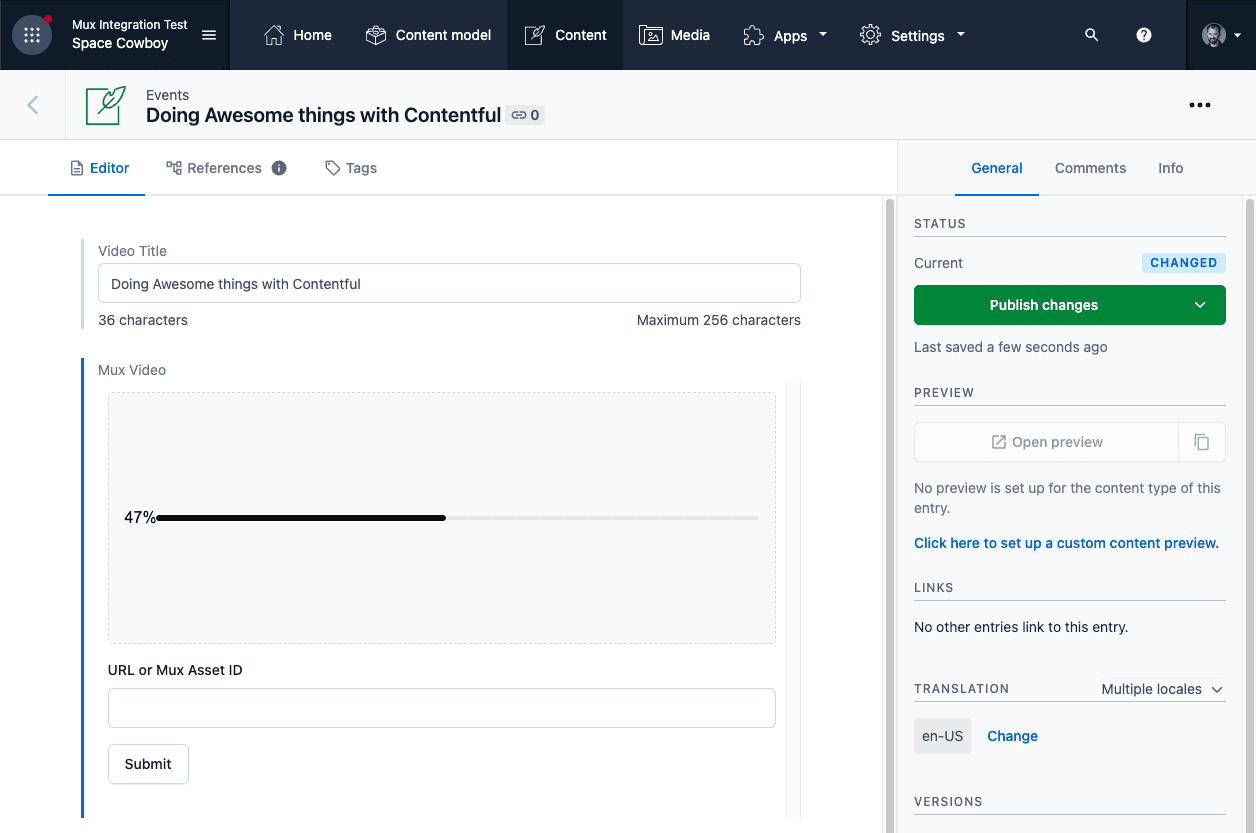1256x833 pixels.
Task: Switch to the Tags tab
Action: pos(351,168)
